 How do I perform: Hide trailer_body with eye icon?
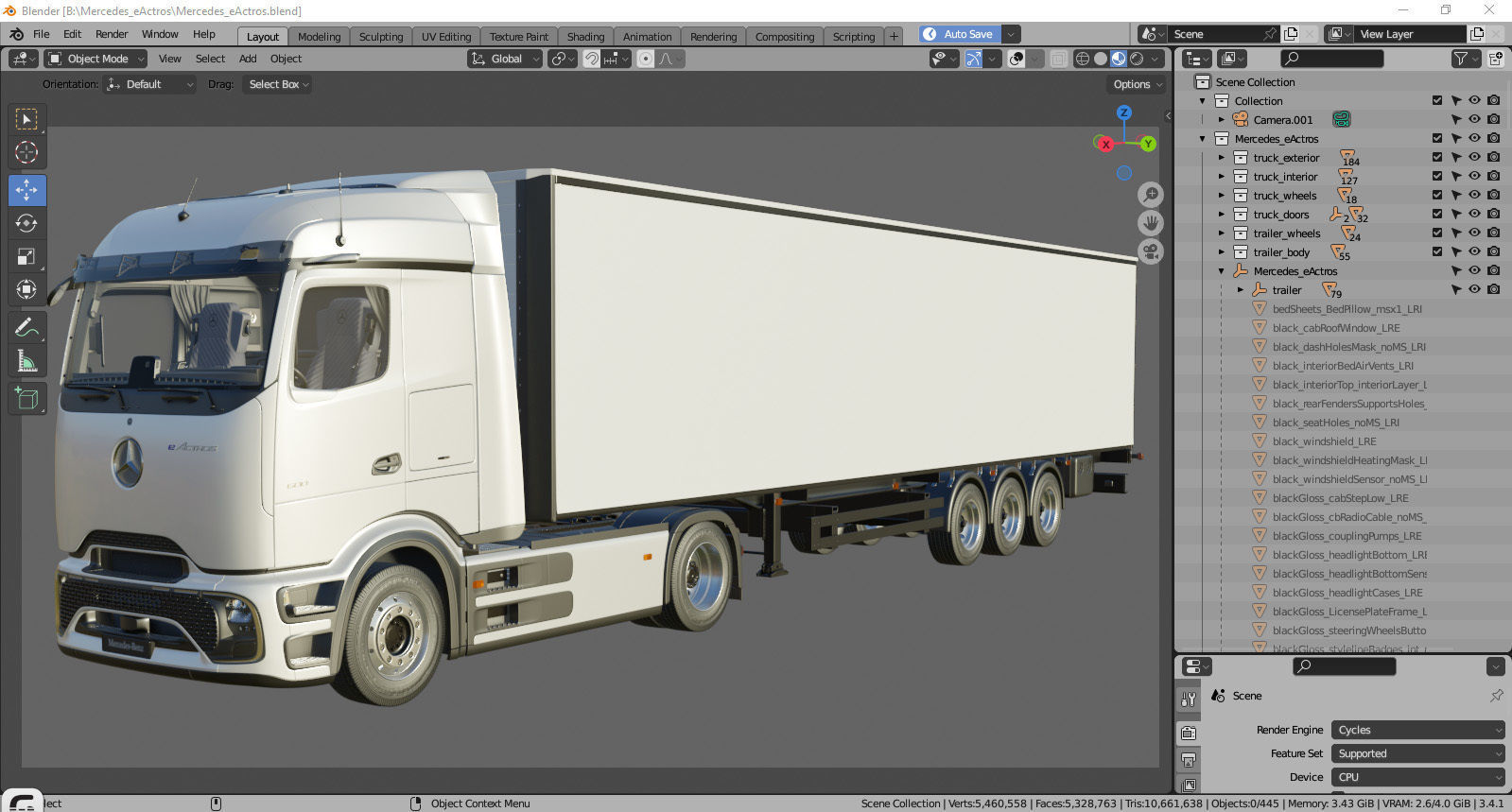1474,252
